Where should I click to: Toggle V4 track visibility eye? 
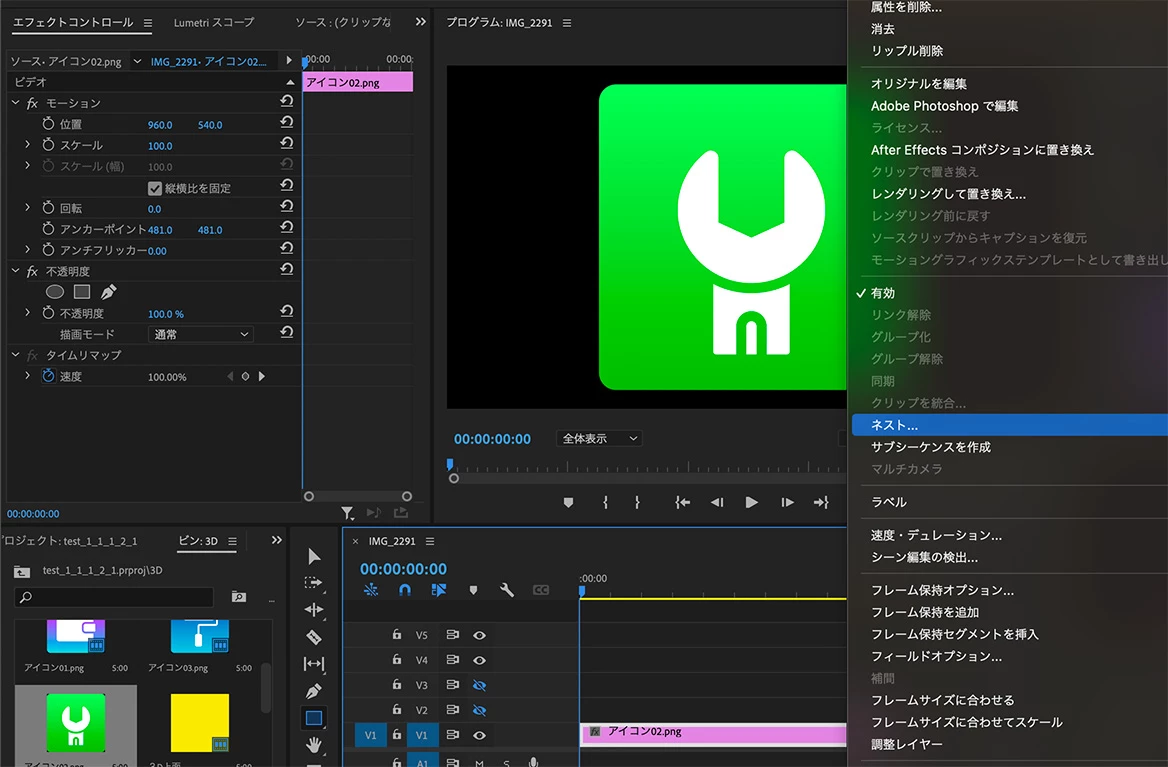(x=480, y=661)
